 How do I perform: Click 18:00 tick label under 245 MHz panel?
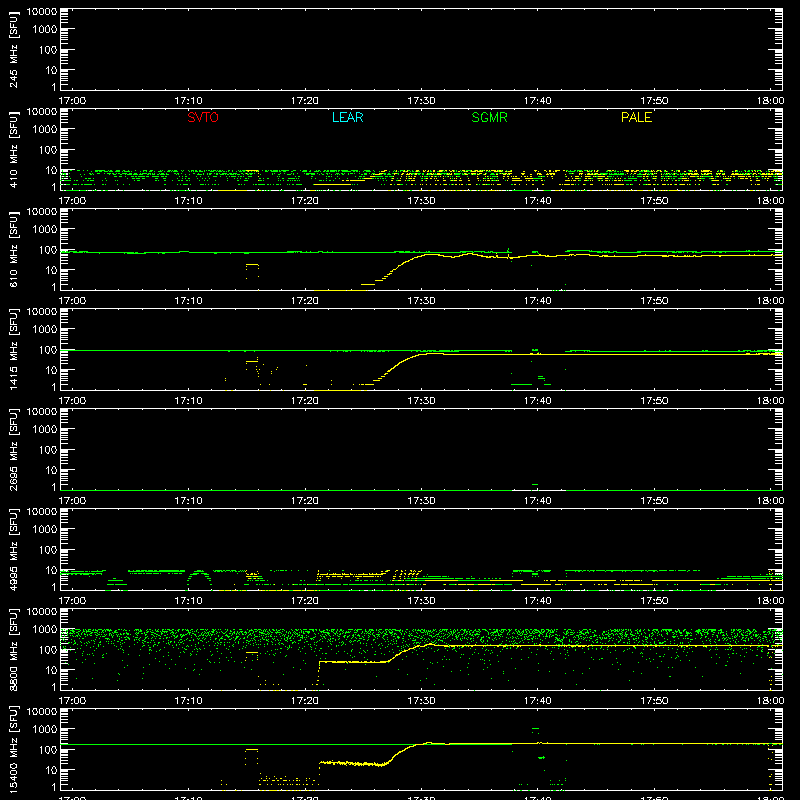[770, 101]
